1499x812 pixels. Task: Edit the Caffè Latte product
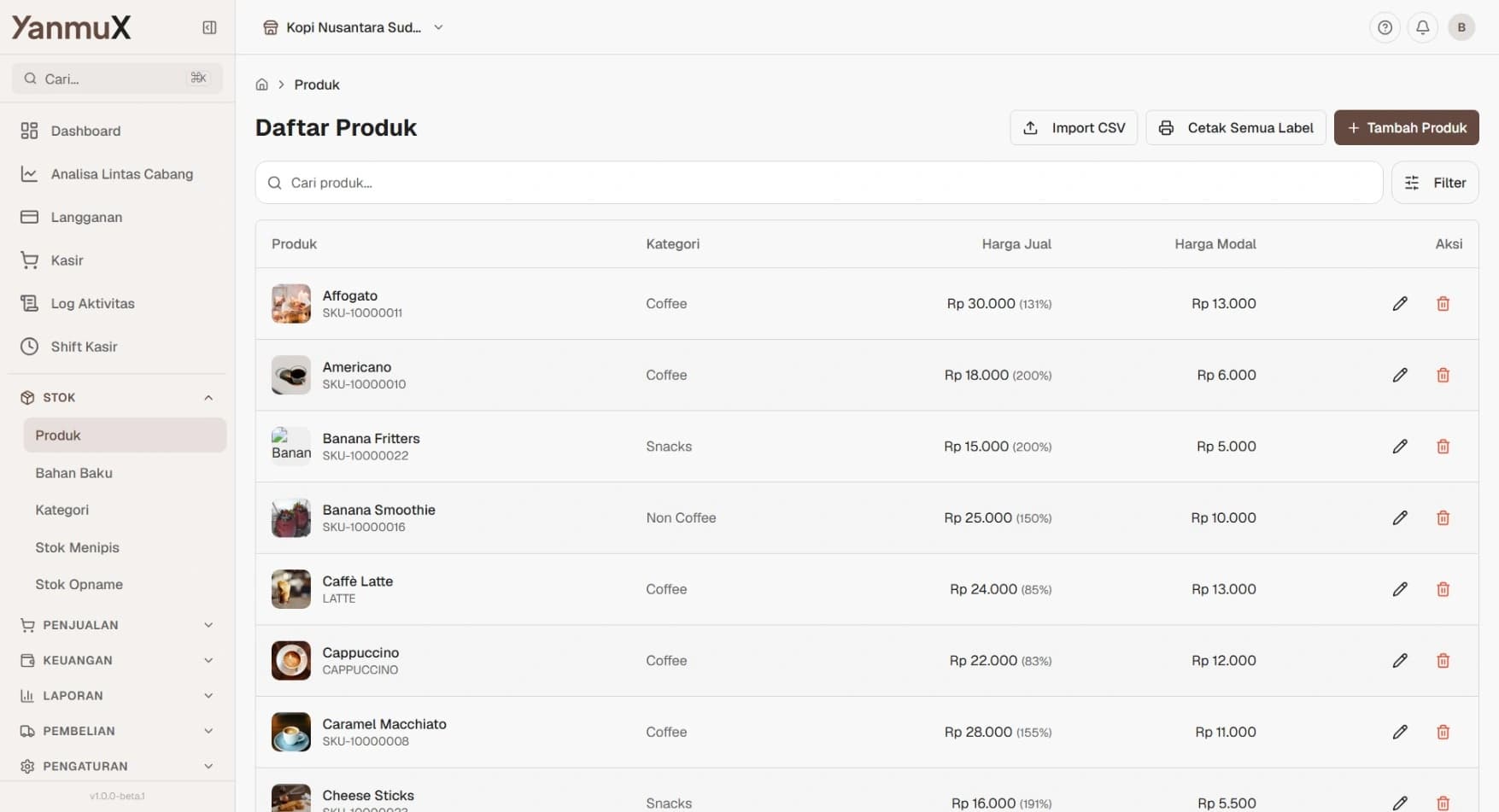[x=1399, y=589]
